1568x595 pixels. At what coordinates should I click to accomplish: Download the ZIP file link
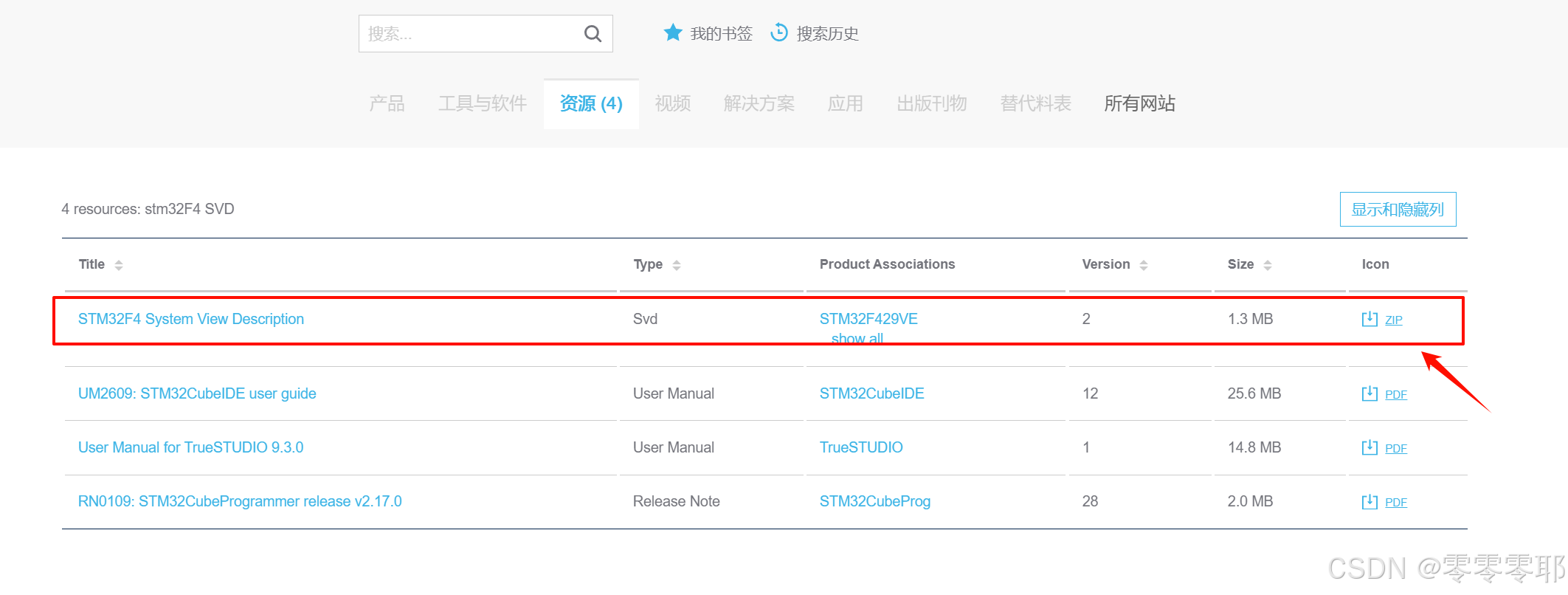tap(1394, 320)
